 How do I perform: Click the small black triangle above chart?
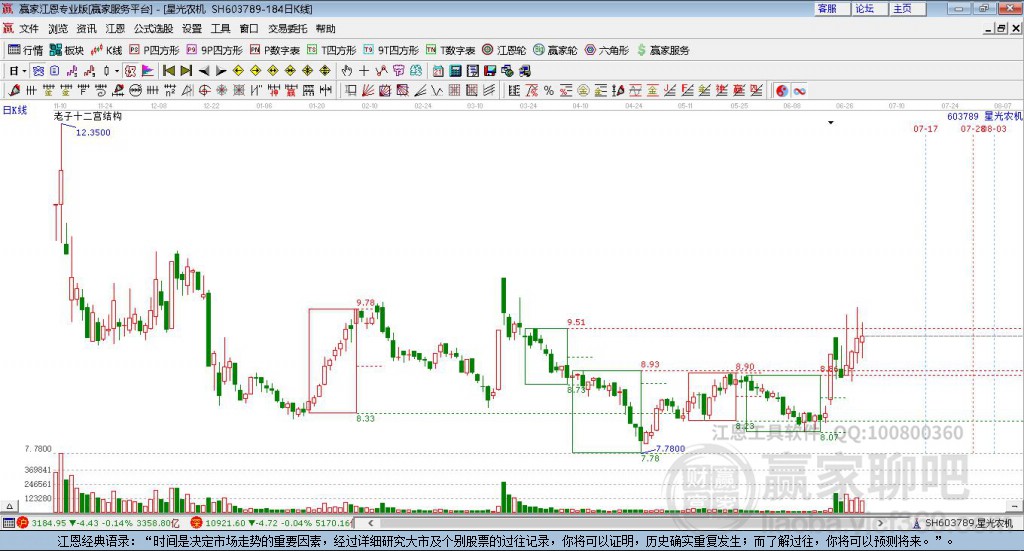pyautogui.click(x=831, y=123)
